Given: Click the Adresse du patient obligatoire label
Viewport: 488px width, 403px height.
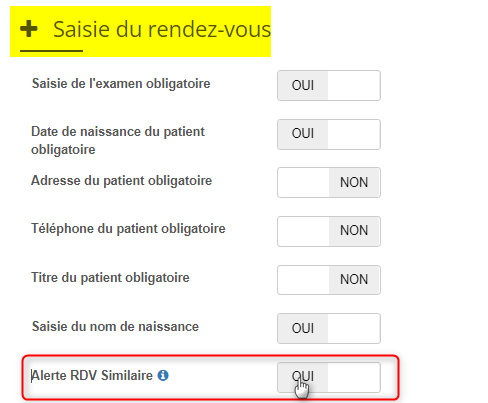Looking at the screenshot, I should coord(121,181).
